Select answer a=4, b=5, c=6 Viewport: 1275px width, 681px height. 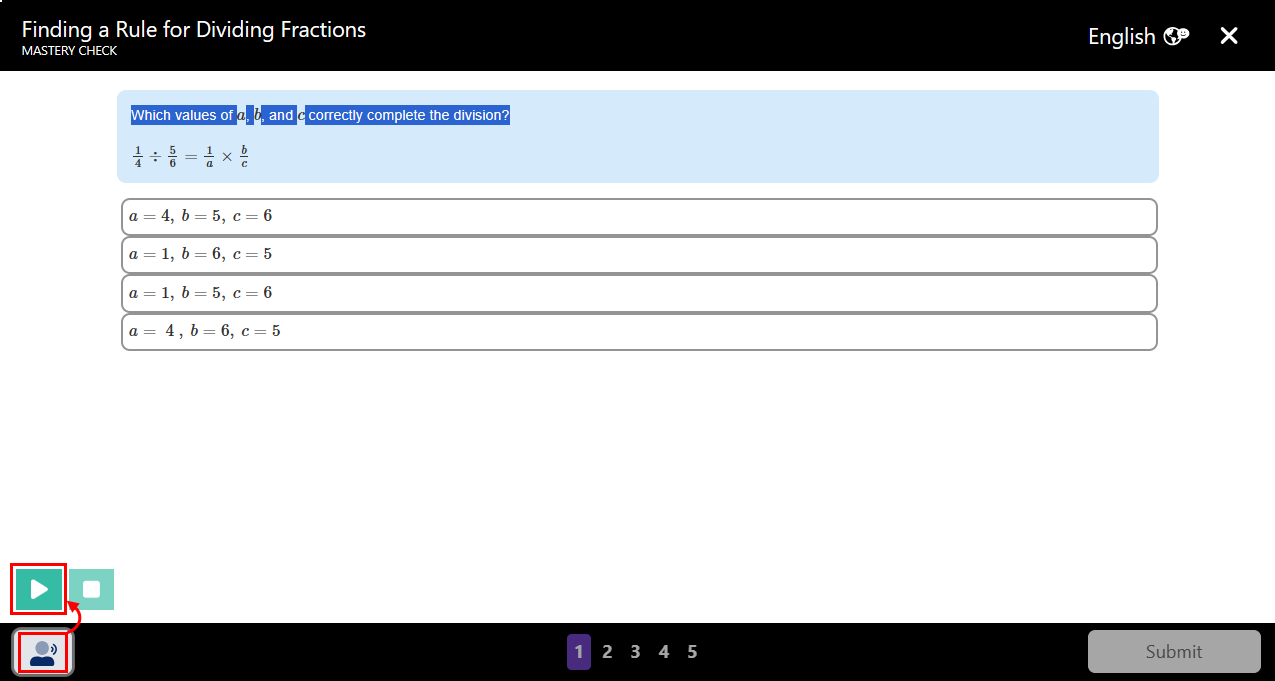click(x=638, y=216)
